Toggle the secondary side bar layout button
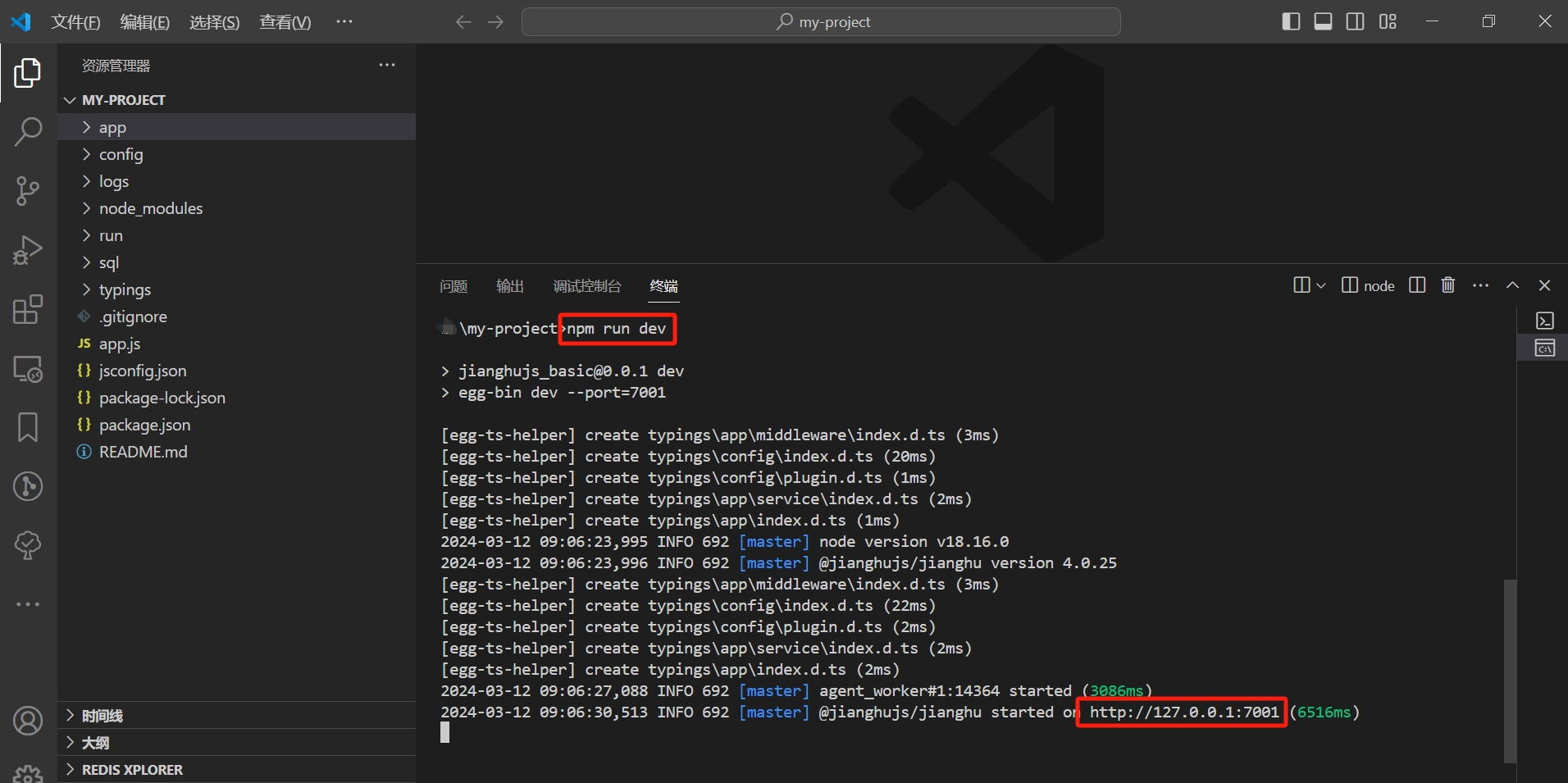The height and width of the screenshot is (783, 1568). 1356,21
